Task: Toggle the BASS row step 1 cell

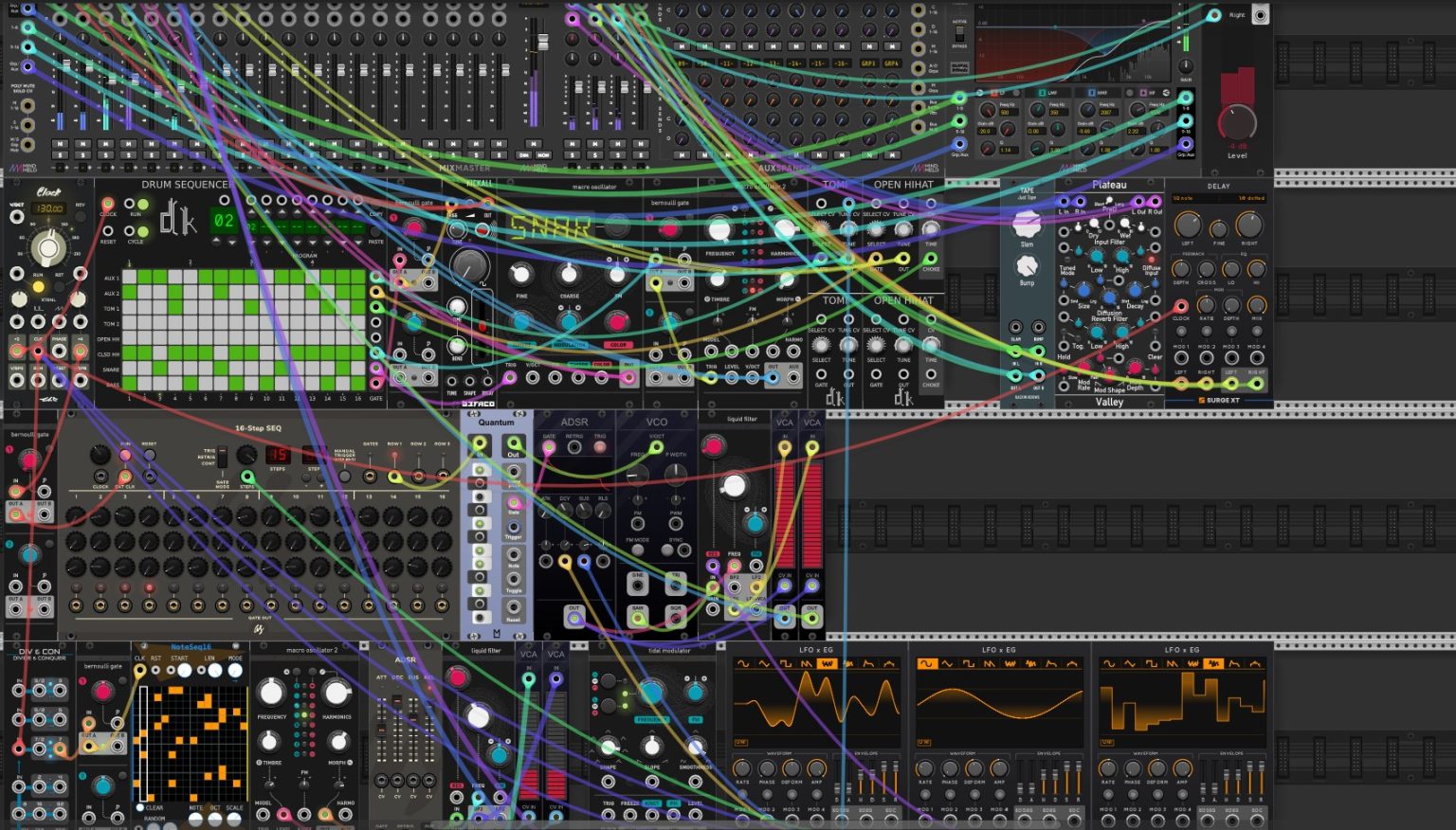Action: coord(131,384)
